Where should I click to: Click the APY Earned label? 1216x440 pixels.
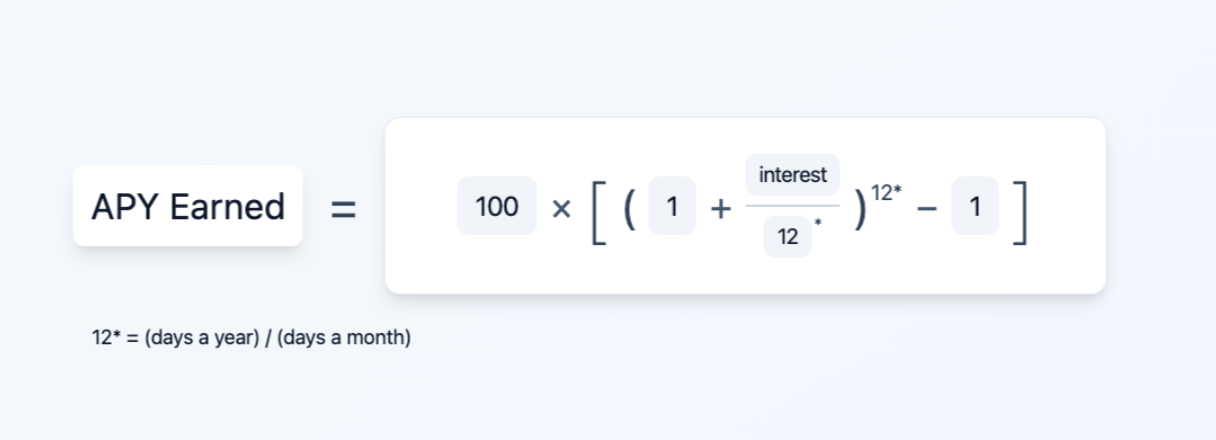tap(188, 206)
